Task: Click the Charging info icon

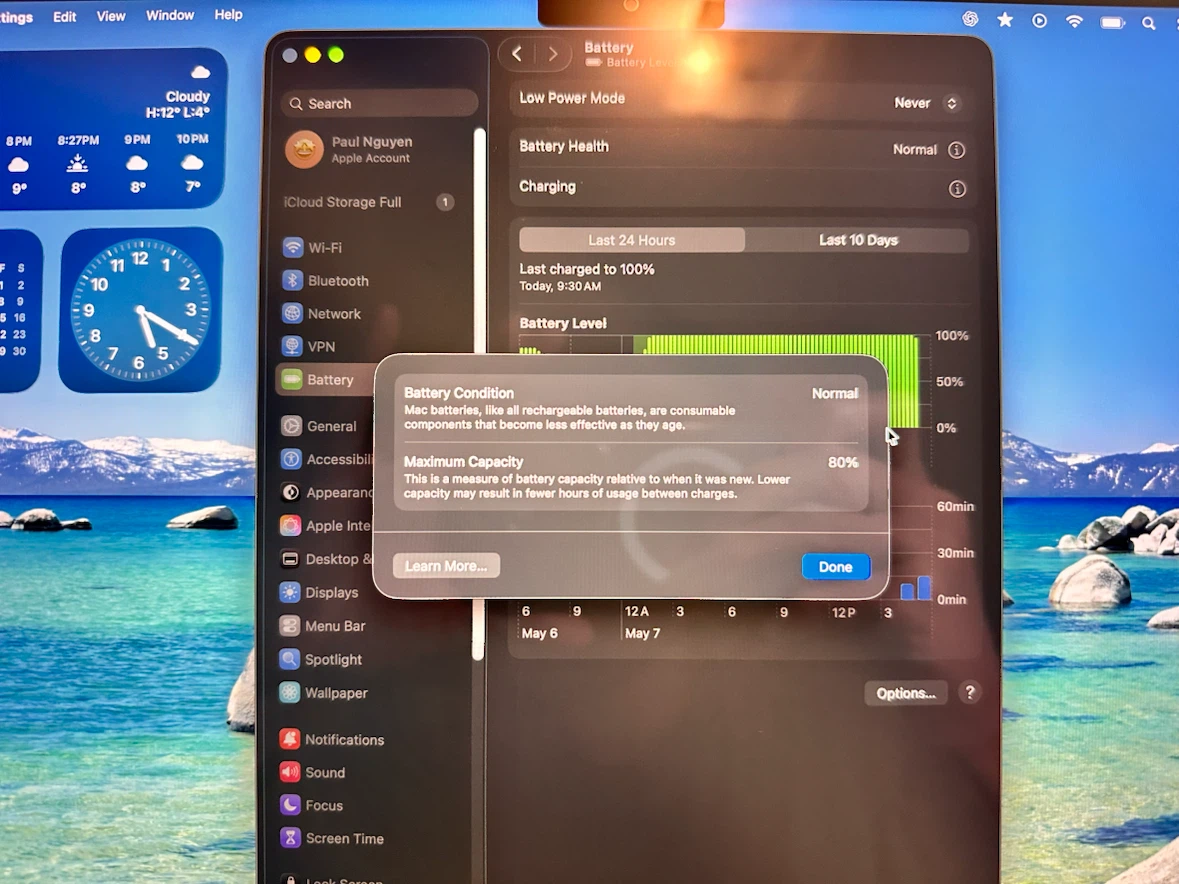Action: click(x=956, y=189)
